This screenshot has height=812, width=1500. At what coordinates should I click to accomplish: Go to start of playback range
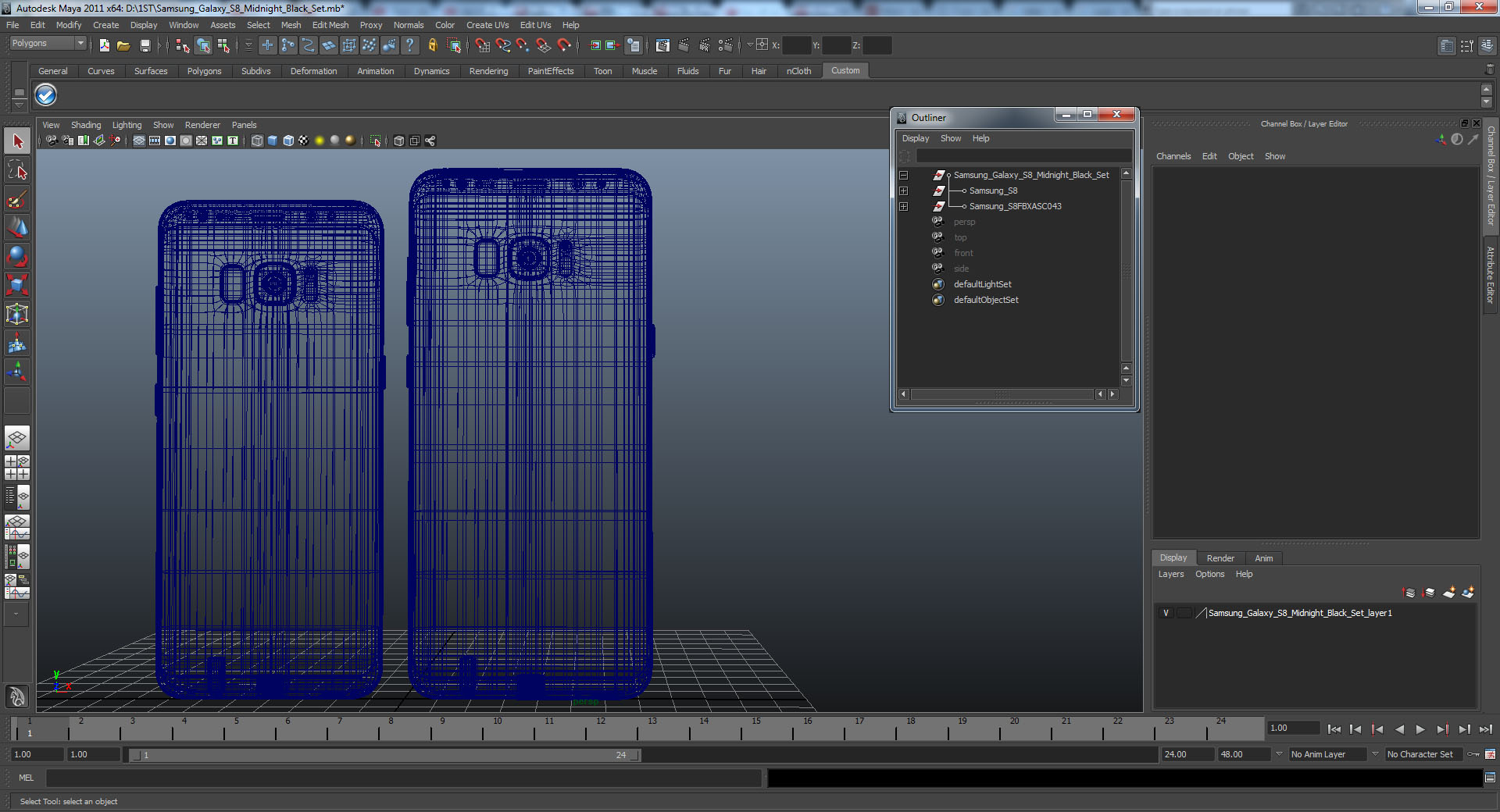coord(1334,729)
